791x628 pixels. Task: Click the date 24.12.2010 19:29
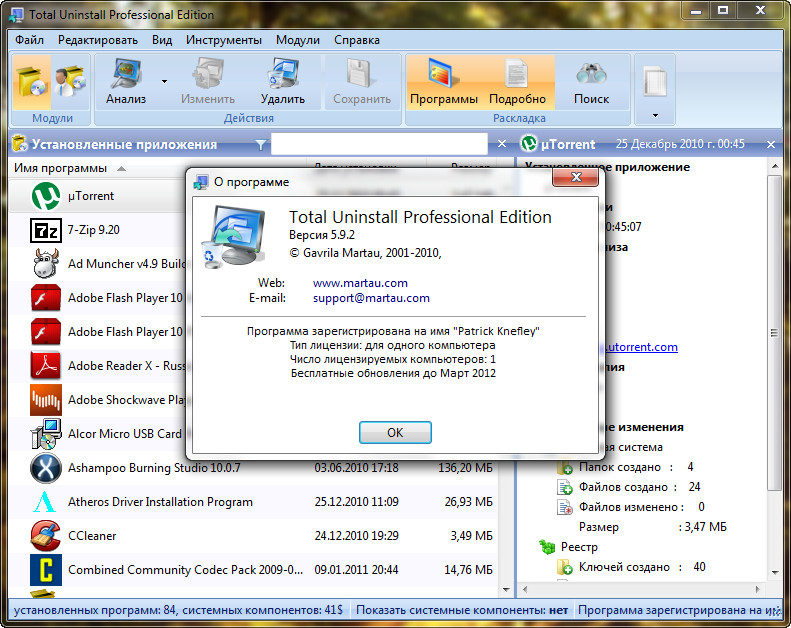357,536
